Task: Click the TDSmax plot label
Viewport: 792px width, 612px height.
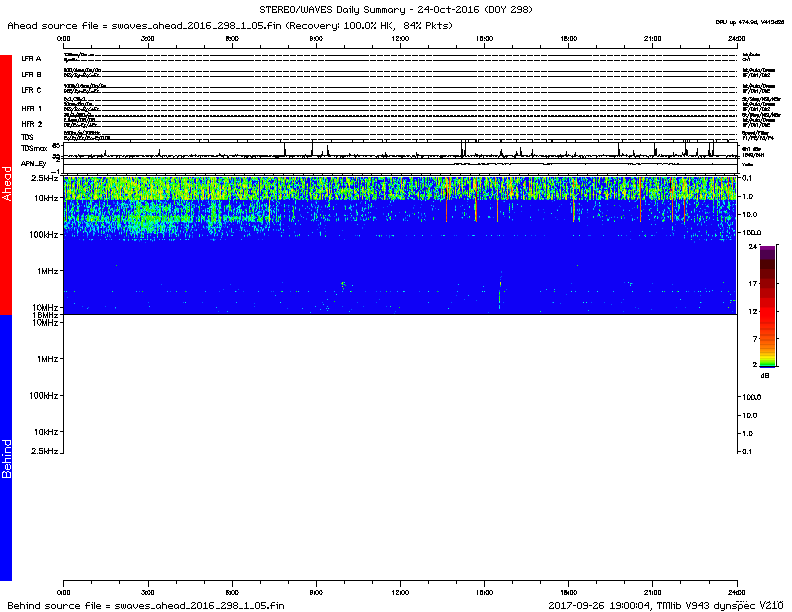Action: (x=34, y=147)
